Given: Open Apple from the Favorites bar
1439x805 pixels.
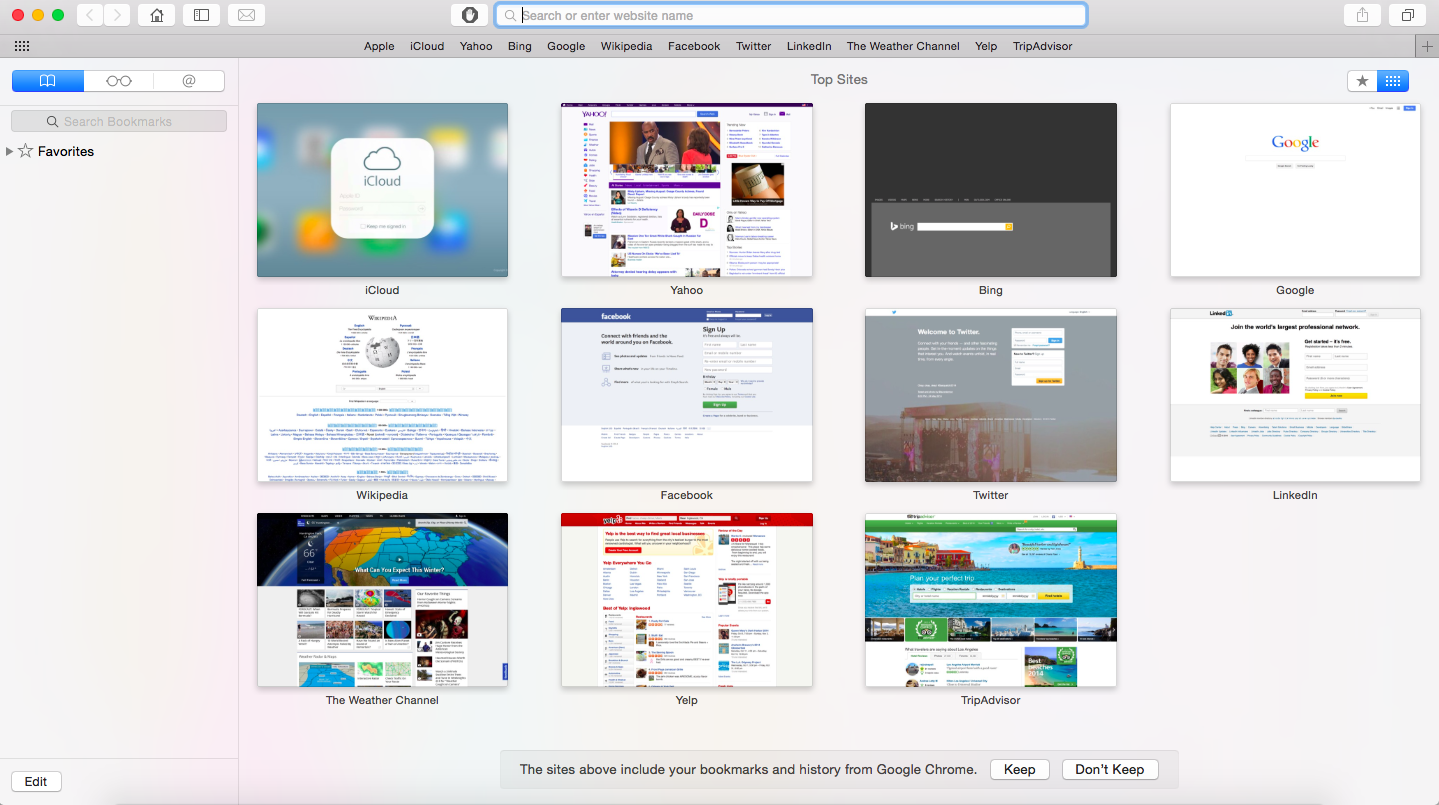Looking at the screenshot, I should pos(379,46).
